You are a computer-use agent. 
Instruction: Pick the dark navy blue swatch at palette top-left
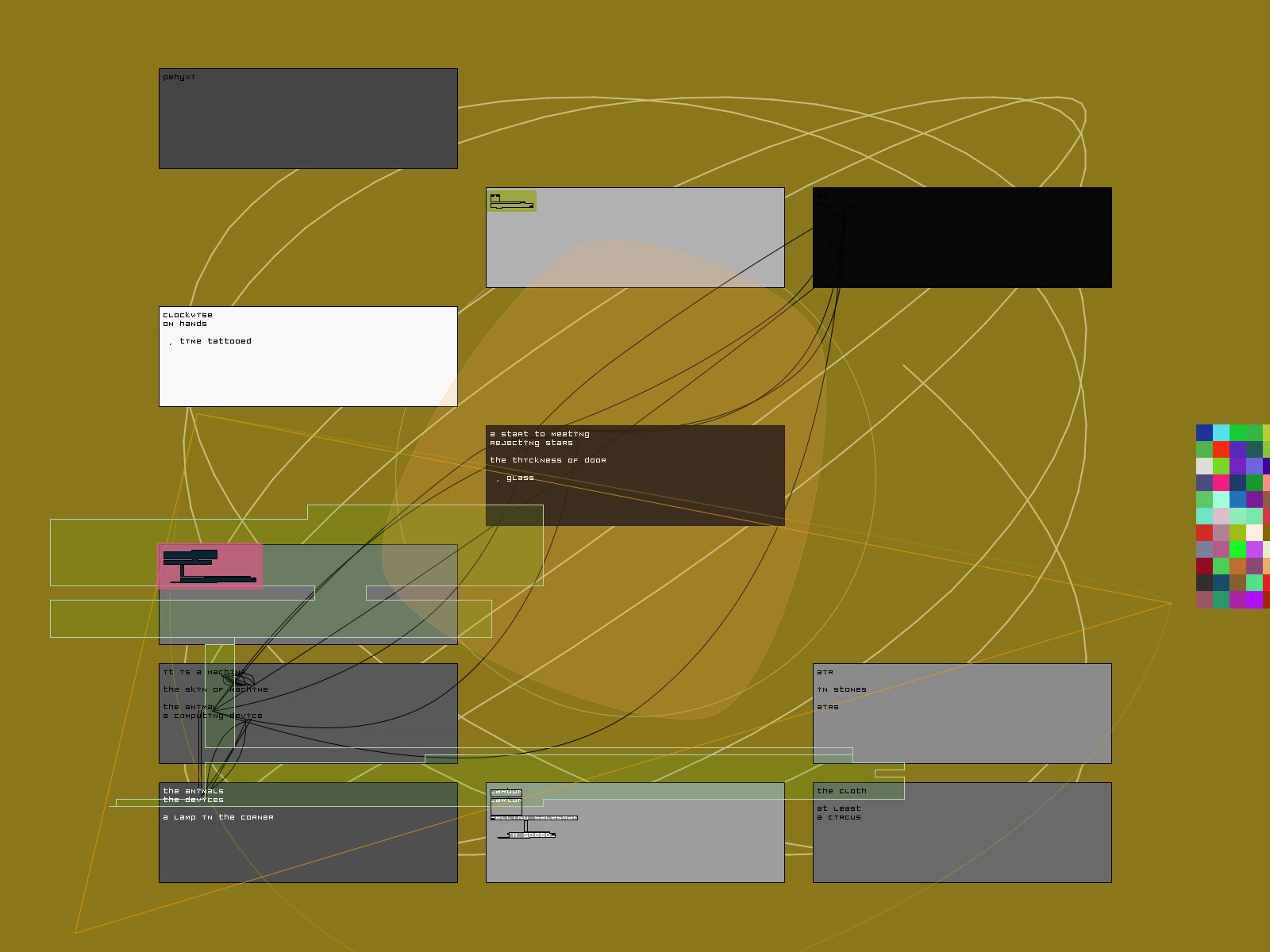coord(1204,432)
